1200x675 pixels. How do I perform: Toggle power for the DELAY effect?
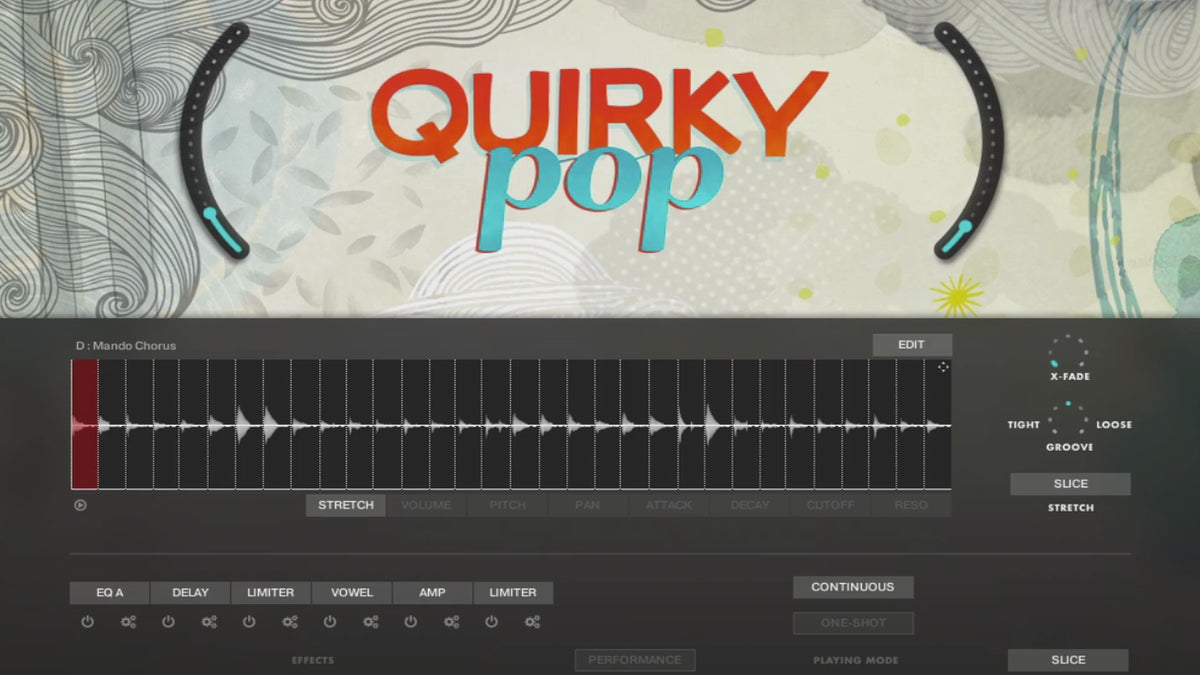coord(168,622)
